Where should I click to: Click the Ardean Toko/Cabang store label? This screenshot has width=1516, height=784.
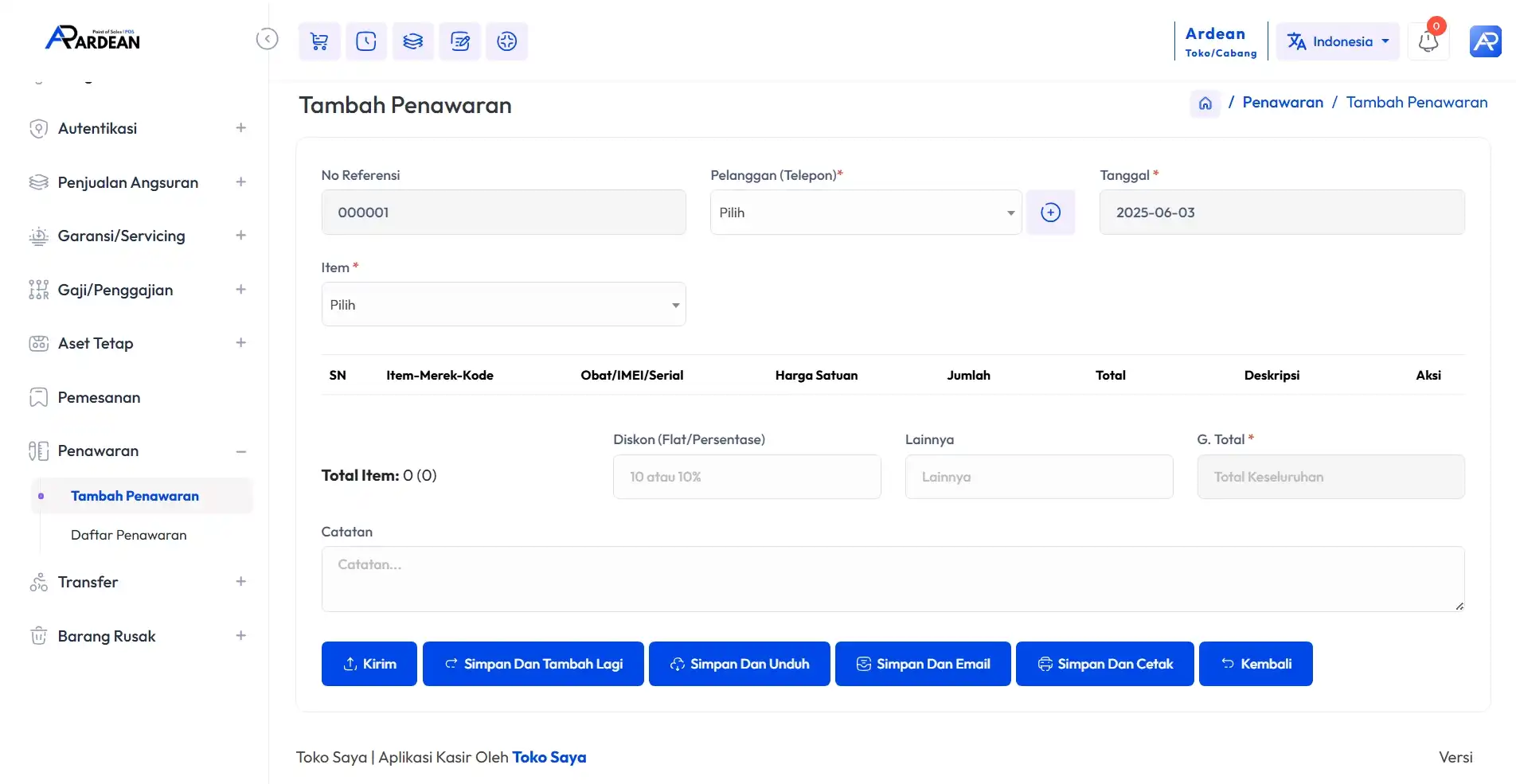pos(1221,41)
